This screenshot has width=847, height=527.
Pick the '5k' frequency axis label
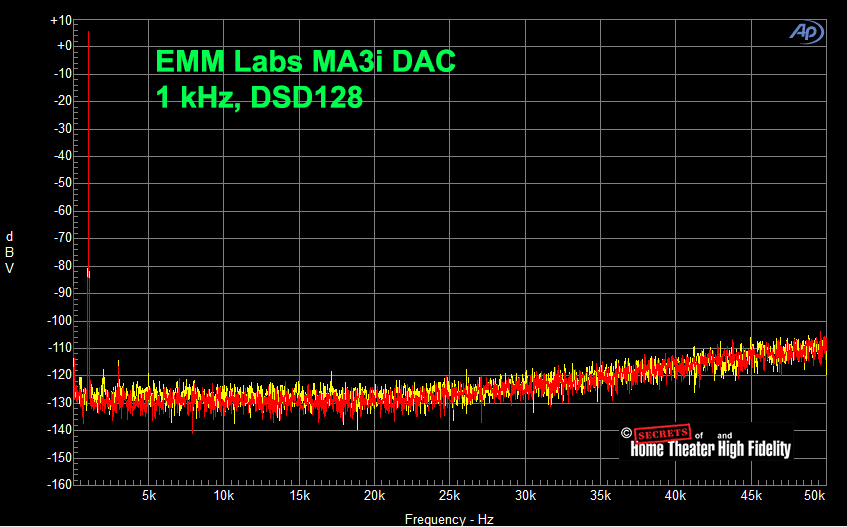tap(149, 496)
